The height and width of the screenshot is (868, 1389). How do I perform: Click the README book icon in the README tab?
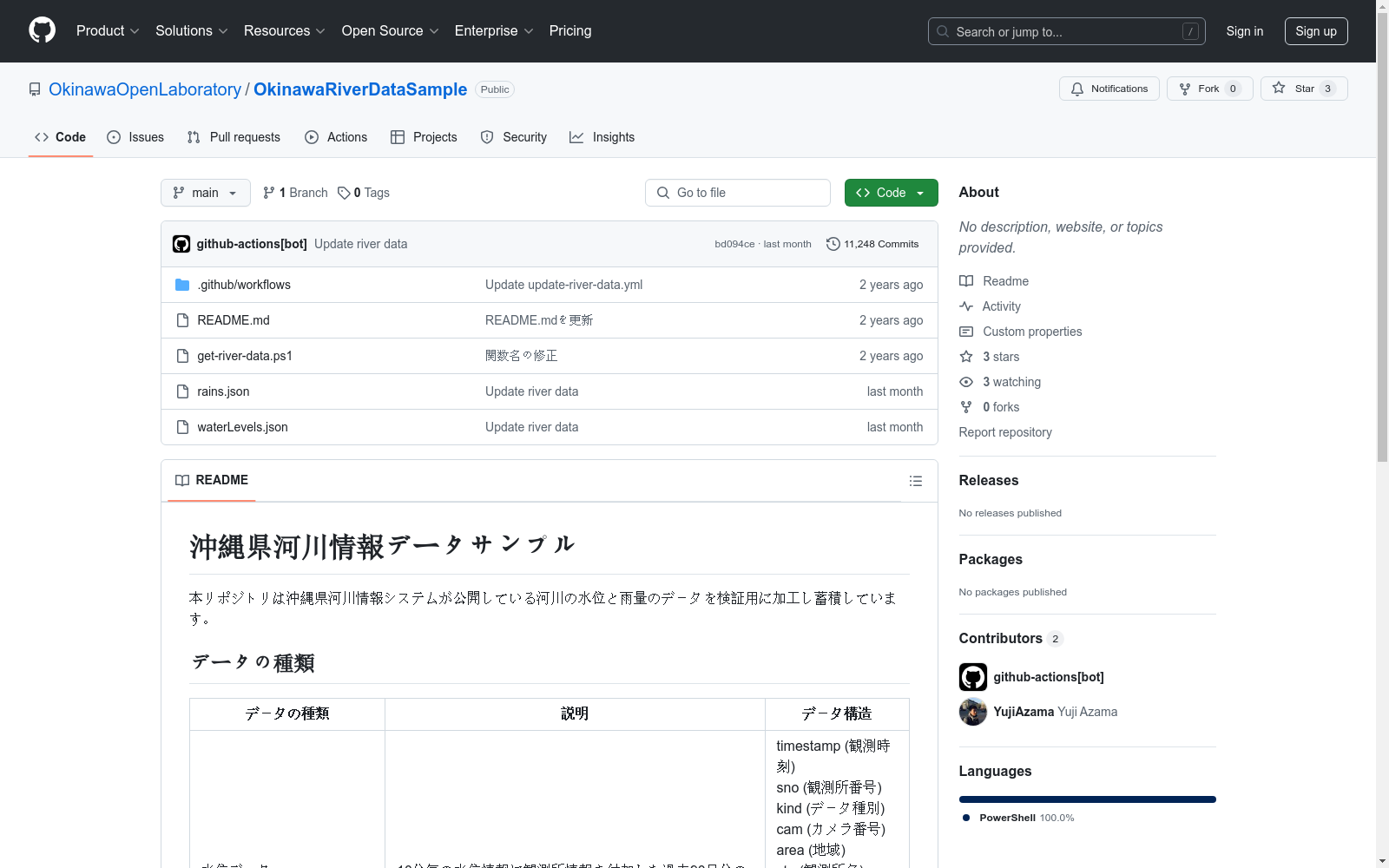tap(182, 480)
